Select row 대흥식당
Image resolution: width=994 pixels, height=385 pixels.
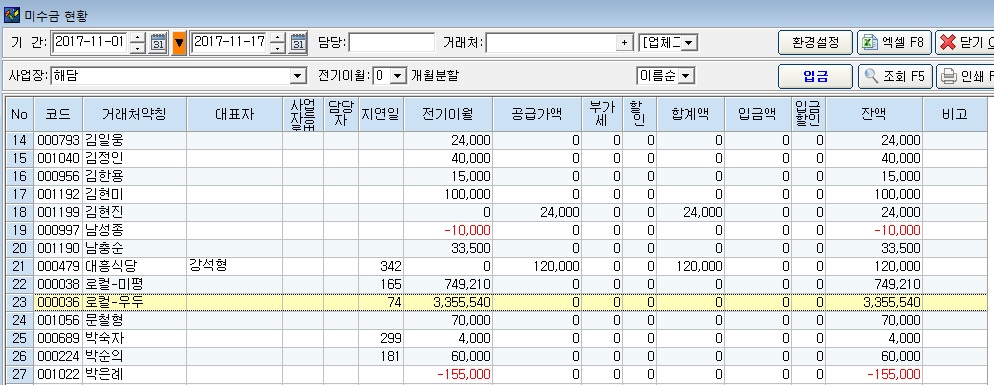tap(496, 266)
